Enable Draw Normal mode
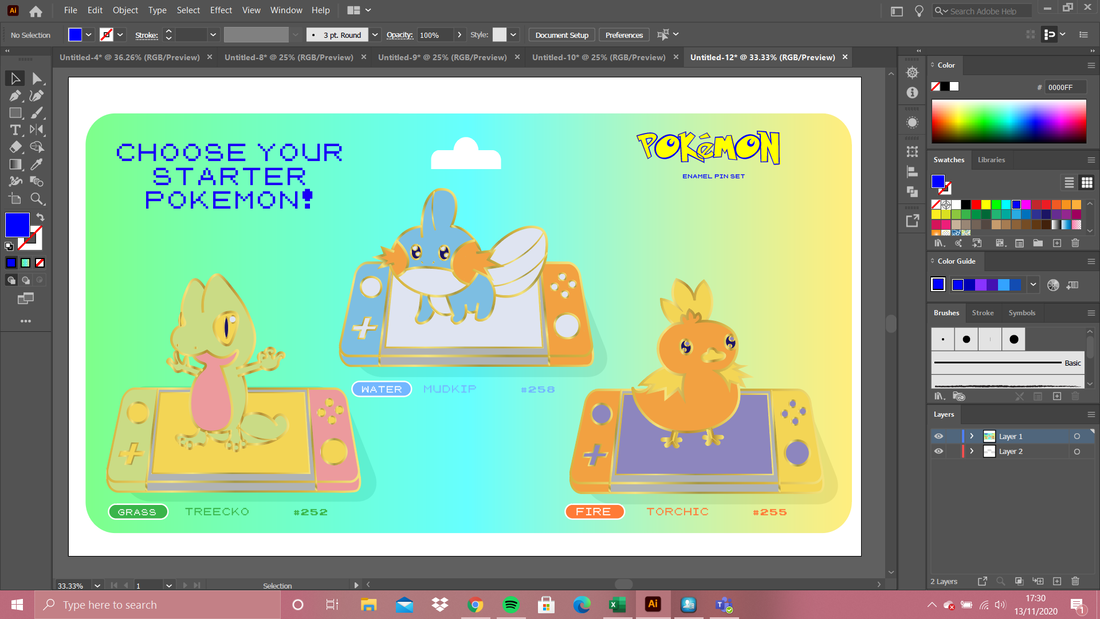 (11, 280)
